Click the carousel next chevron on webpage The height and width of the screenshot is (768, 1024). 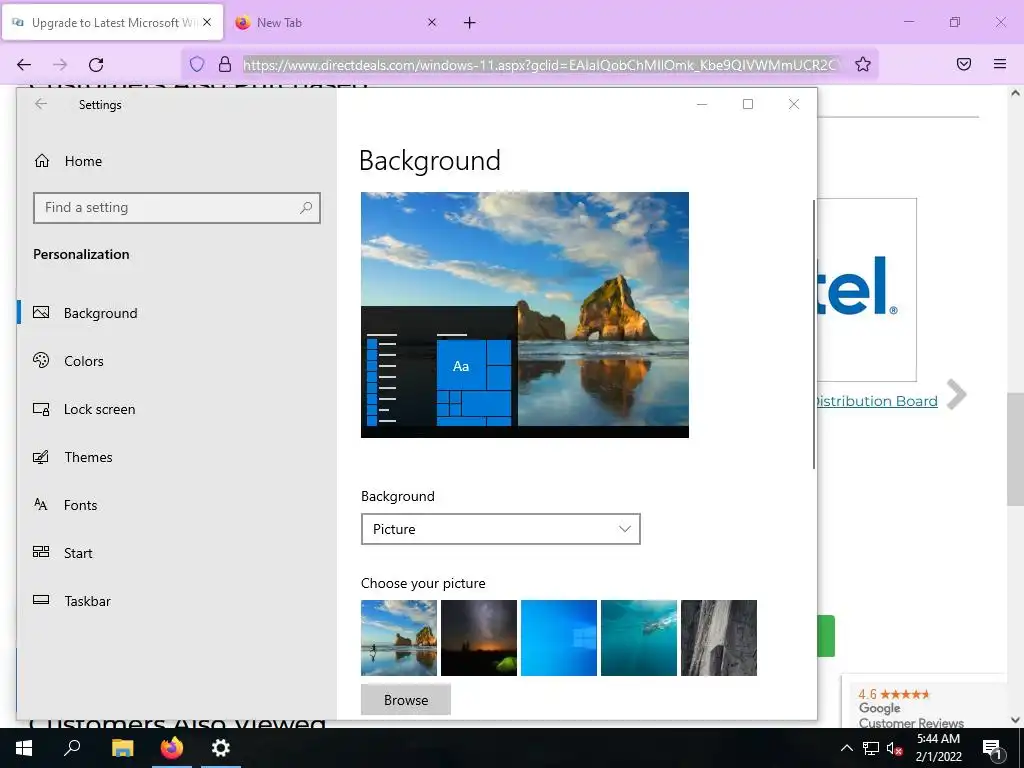click(x=956, y=394)
